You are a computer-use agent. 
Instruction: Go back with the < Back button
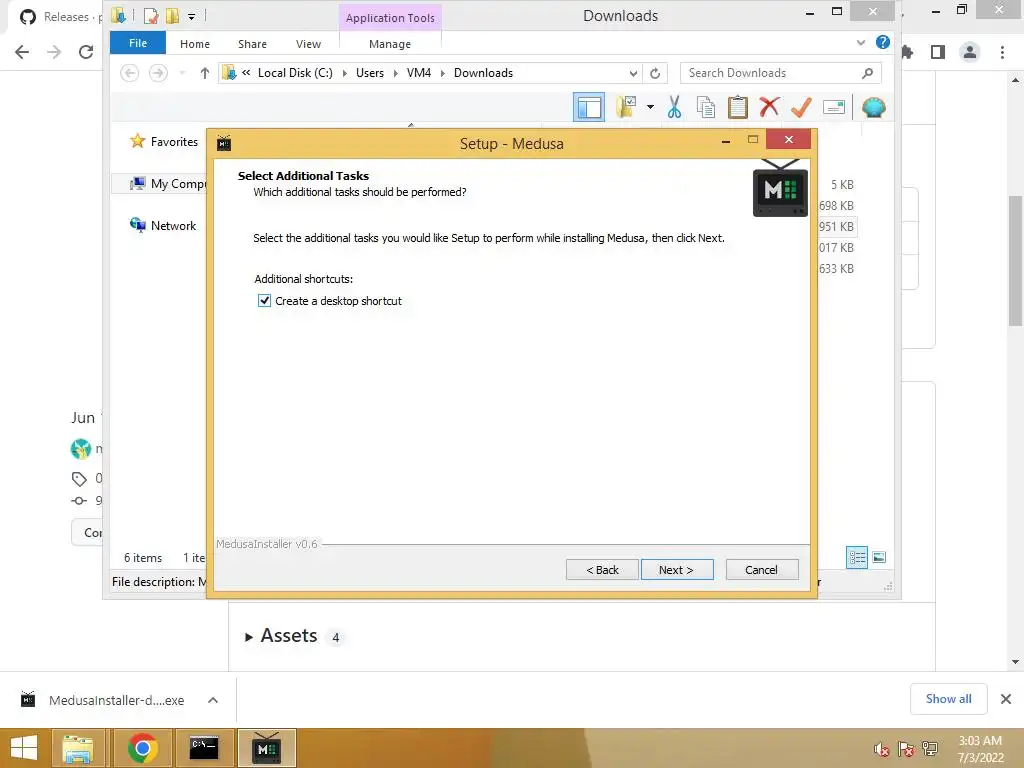click(x=602, y=569)
